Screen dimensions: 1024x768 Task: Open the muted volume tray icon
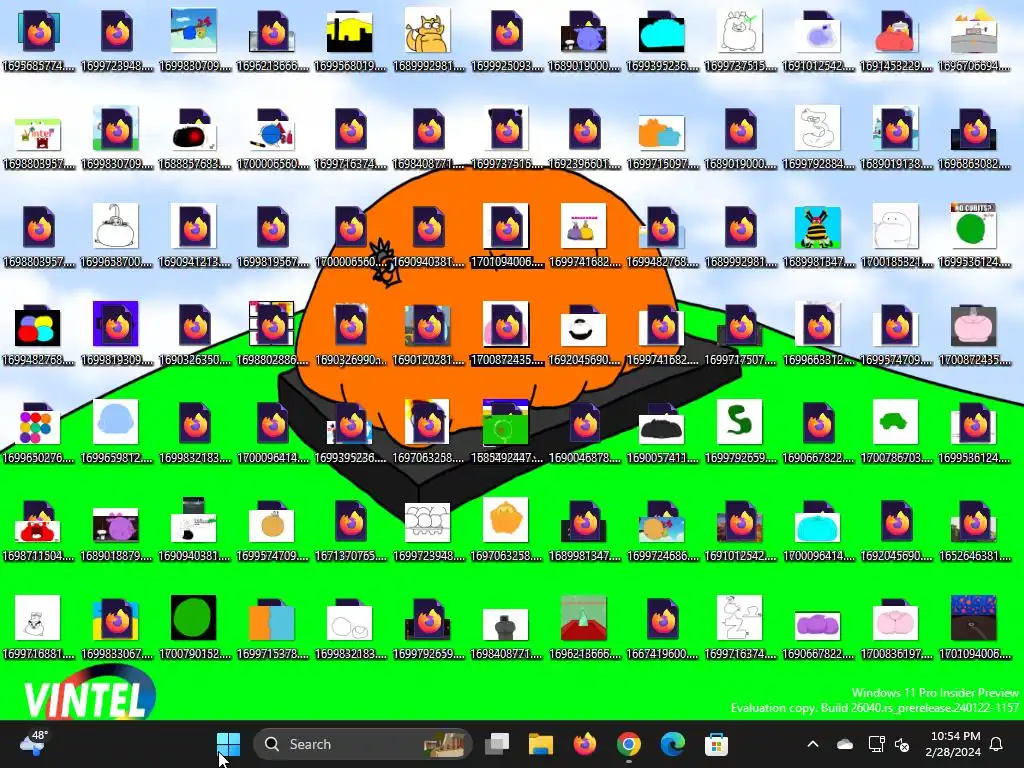click(x=902, y=744)
